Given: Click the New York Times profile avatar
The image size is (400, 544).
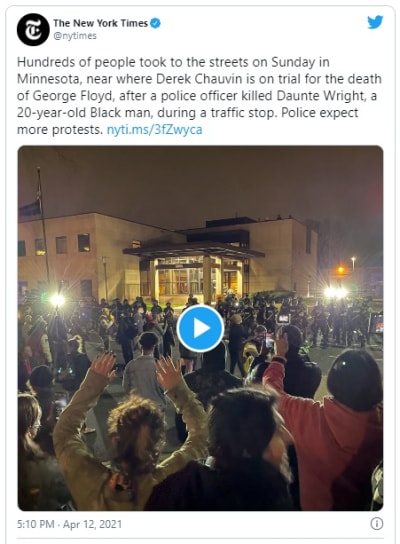Looking at the screenshot, I should coord(33,29).
